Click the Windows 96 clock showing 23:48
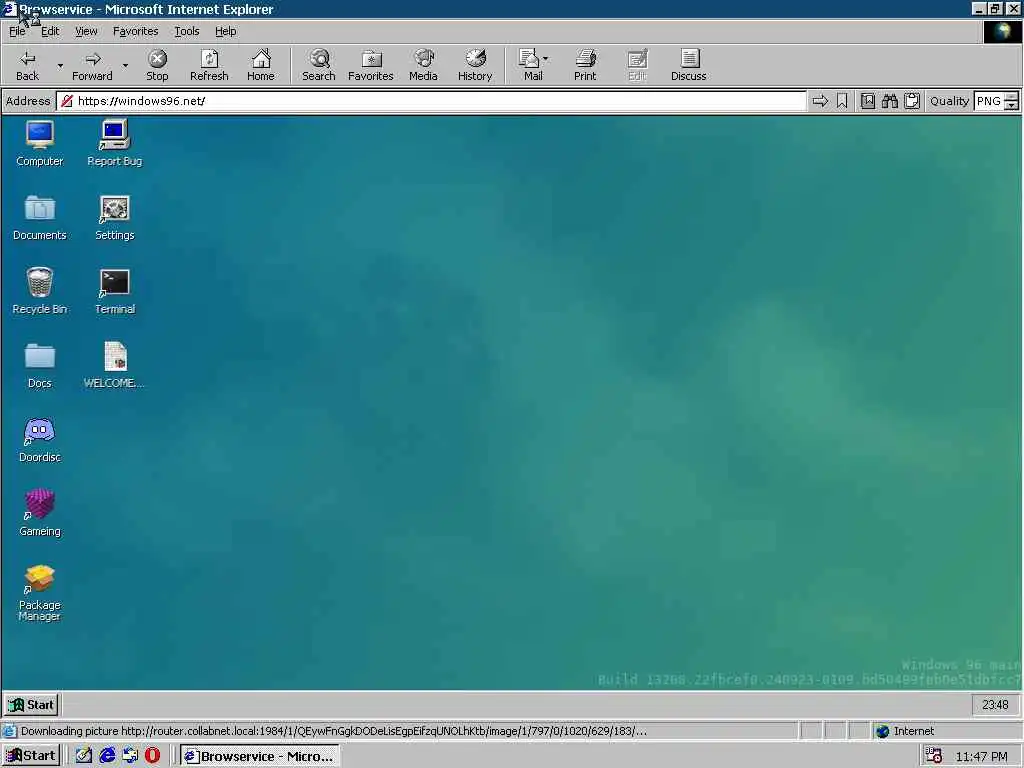The width and height of the screenshot is (1024, 768). pos(995,705)
